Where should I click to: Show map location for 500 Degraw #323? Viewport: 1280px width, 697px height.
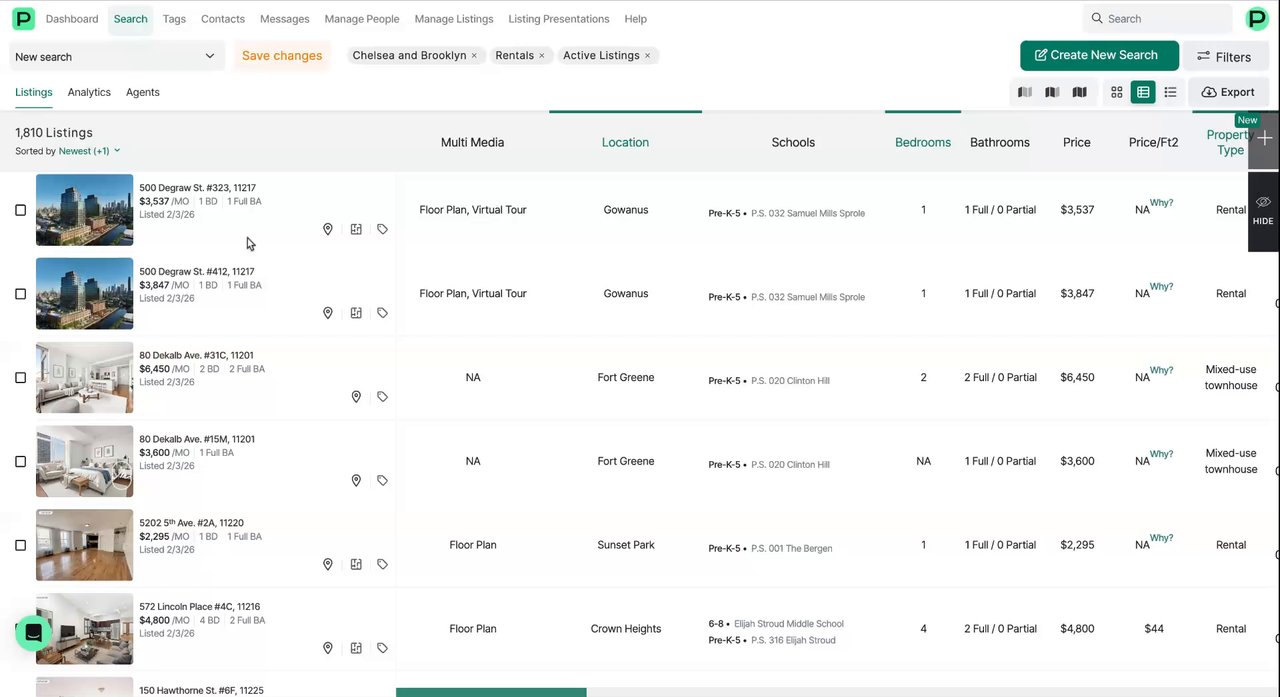[x=327, y=229]
